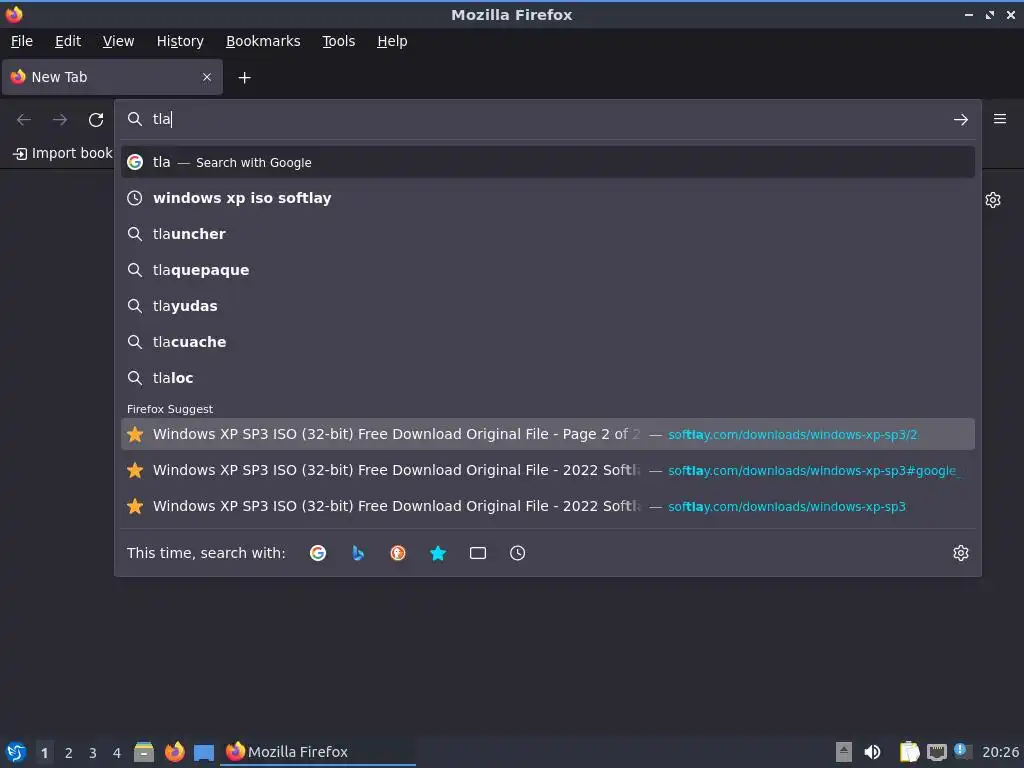1024x768 pixels.
Task: Select the 'tlayudas' suggestion
Action: 548,306
